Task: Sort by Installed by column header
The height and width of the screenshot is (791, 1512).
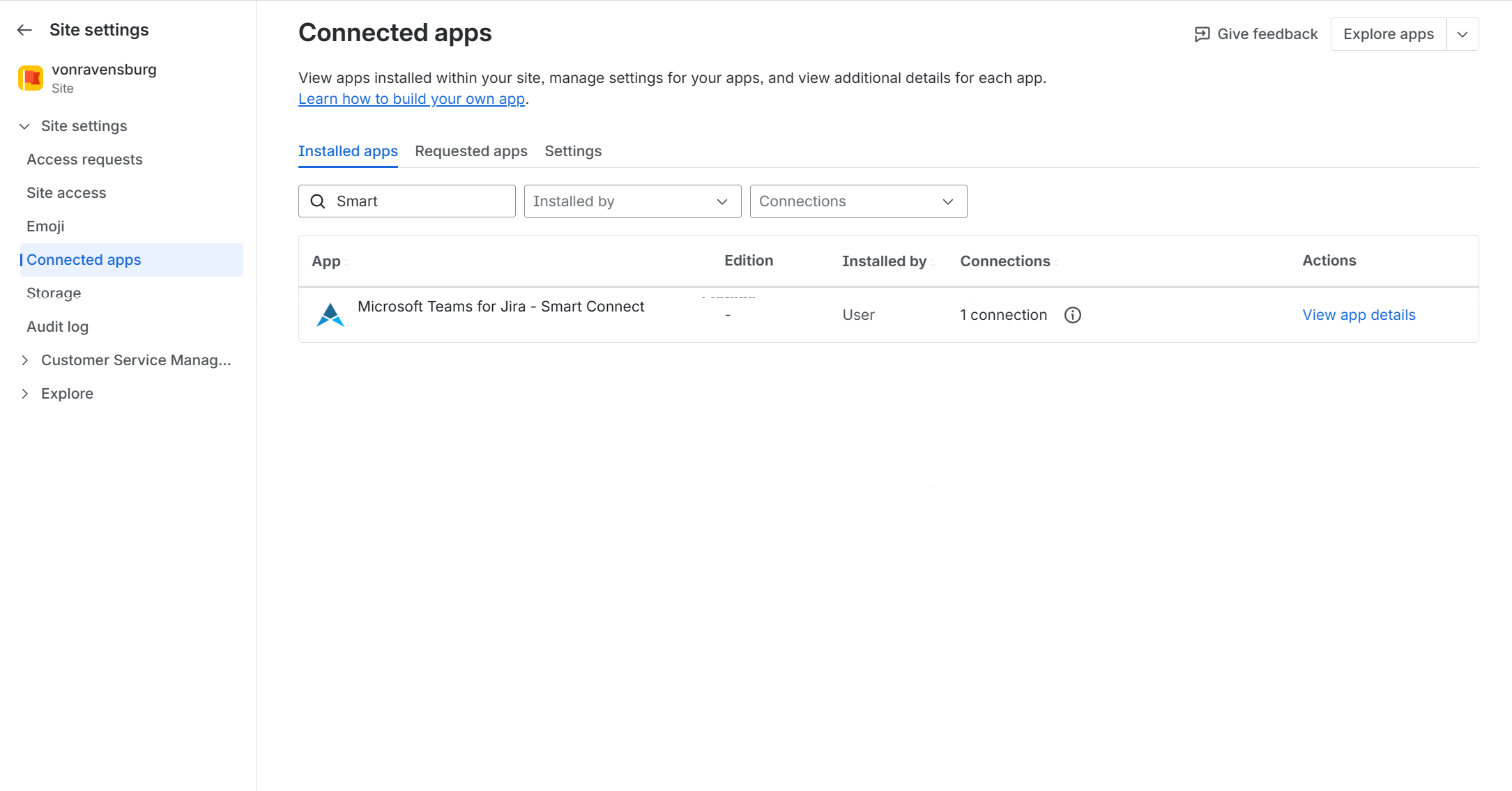Action: [885, 261]
